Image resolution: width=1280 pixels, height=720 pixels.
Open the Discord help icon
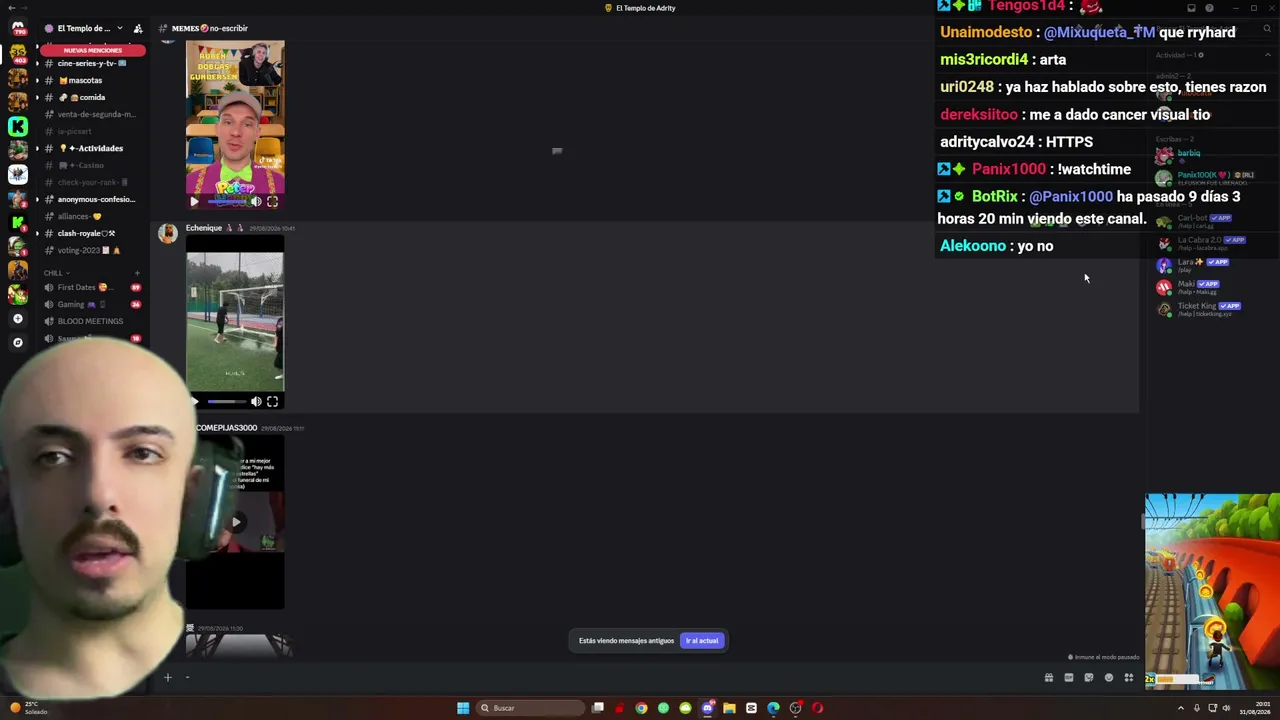pos(1209,8)
